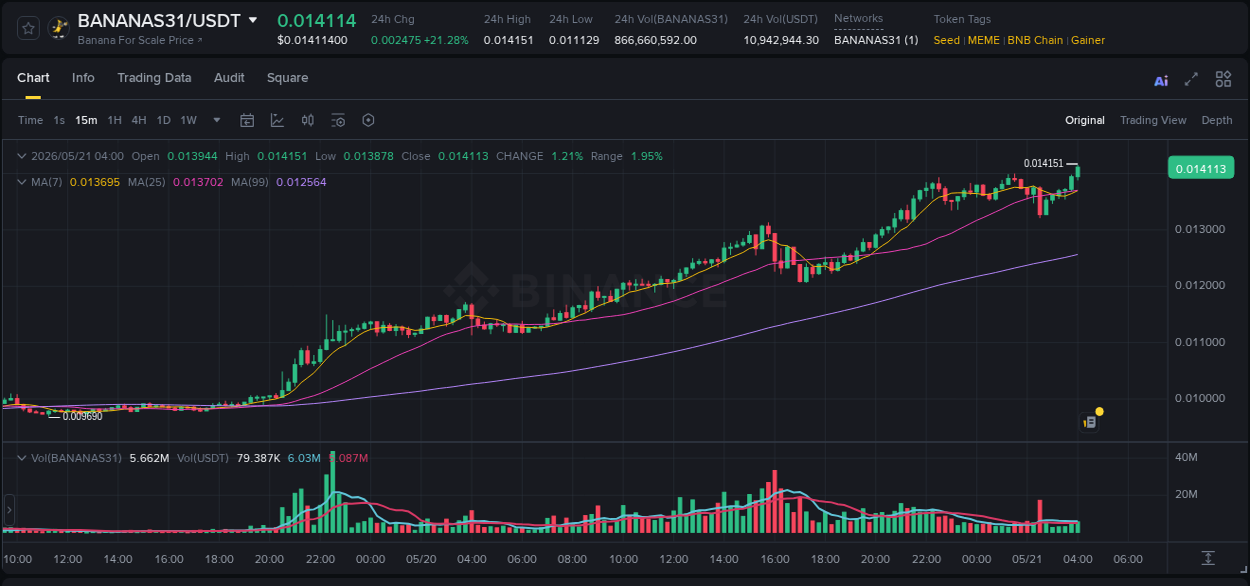Viewport: 1250px width, 586px height.
Task: Collapse the OHLC info row chevron
Action: [x=22, y=156]
